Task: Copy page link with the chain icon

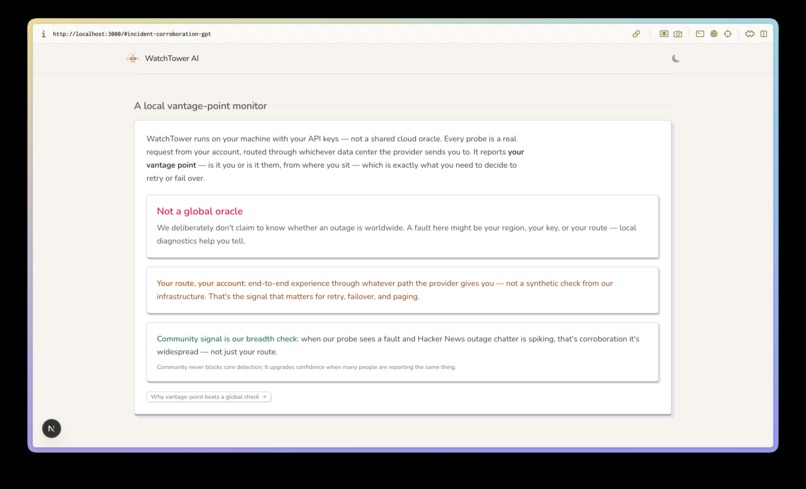Action: [636, 34]
